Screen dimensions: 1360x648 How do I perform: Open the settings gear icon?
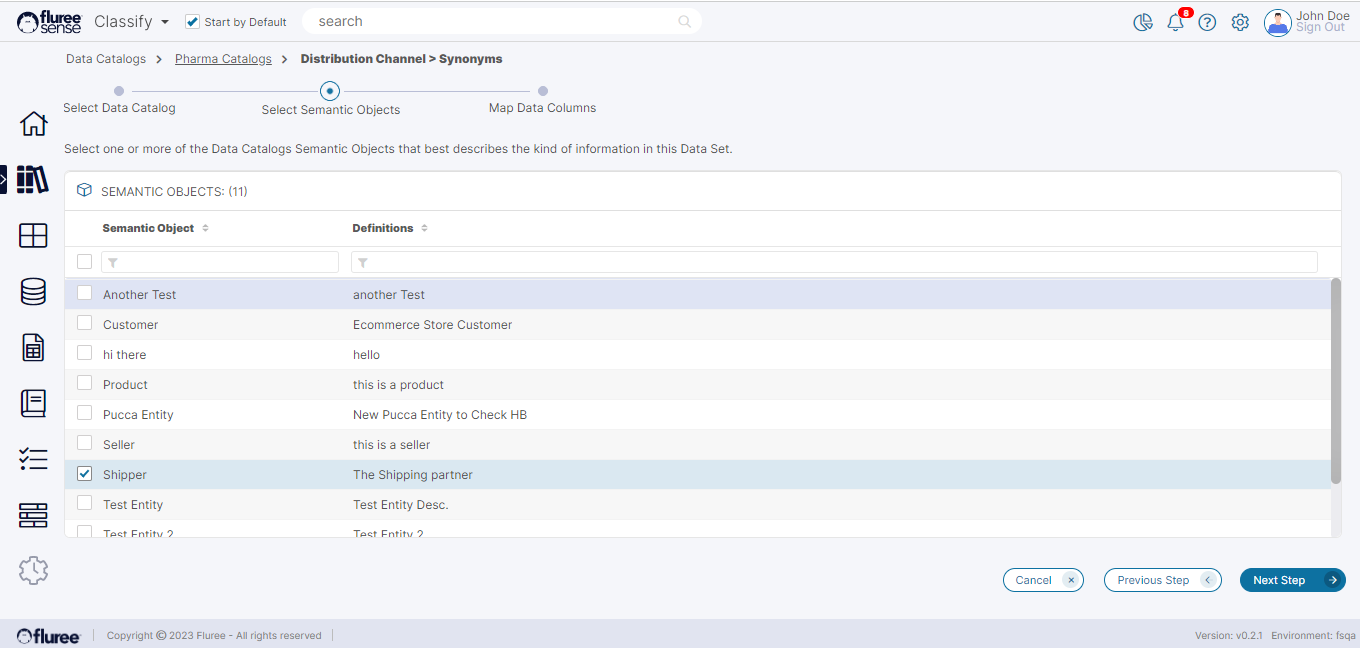pos(1240,22)
